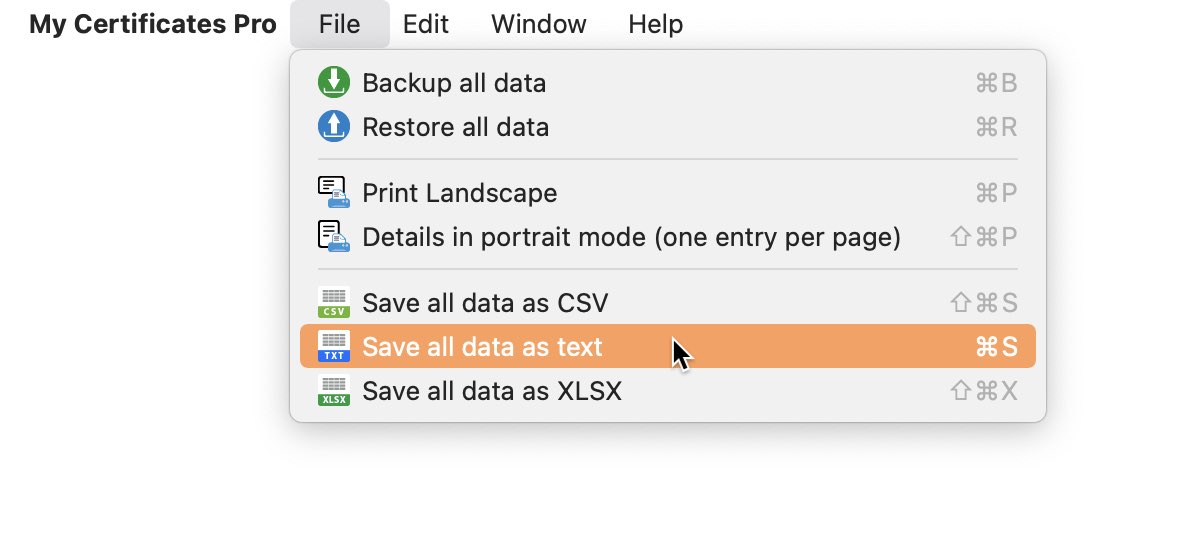
Task: Choose Save all data as XLSX
Action: tap(668, 390)
